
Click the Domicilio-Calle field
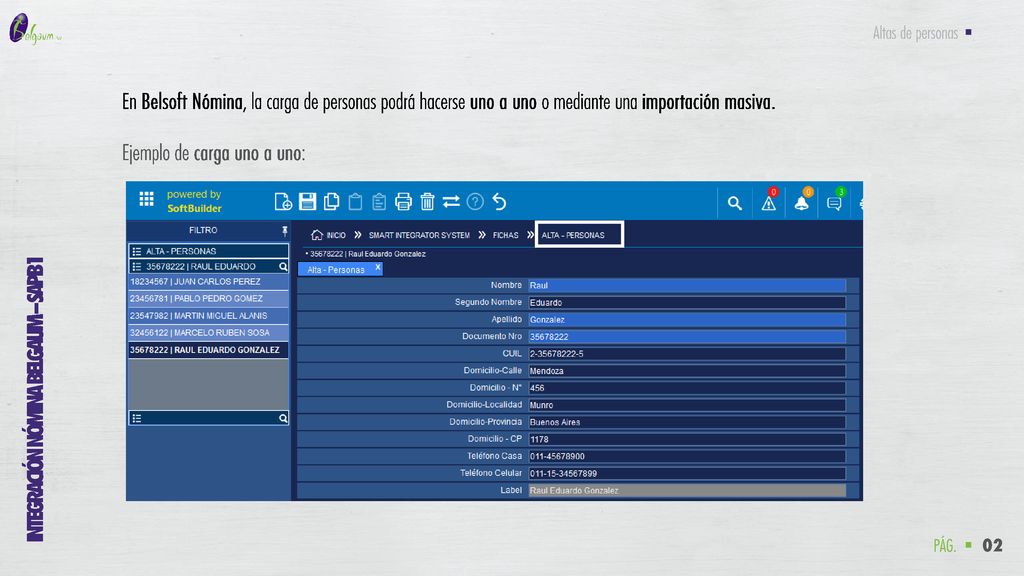(x=687, y=370)
